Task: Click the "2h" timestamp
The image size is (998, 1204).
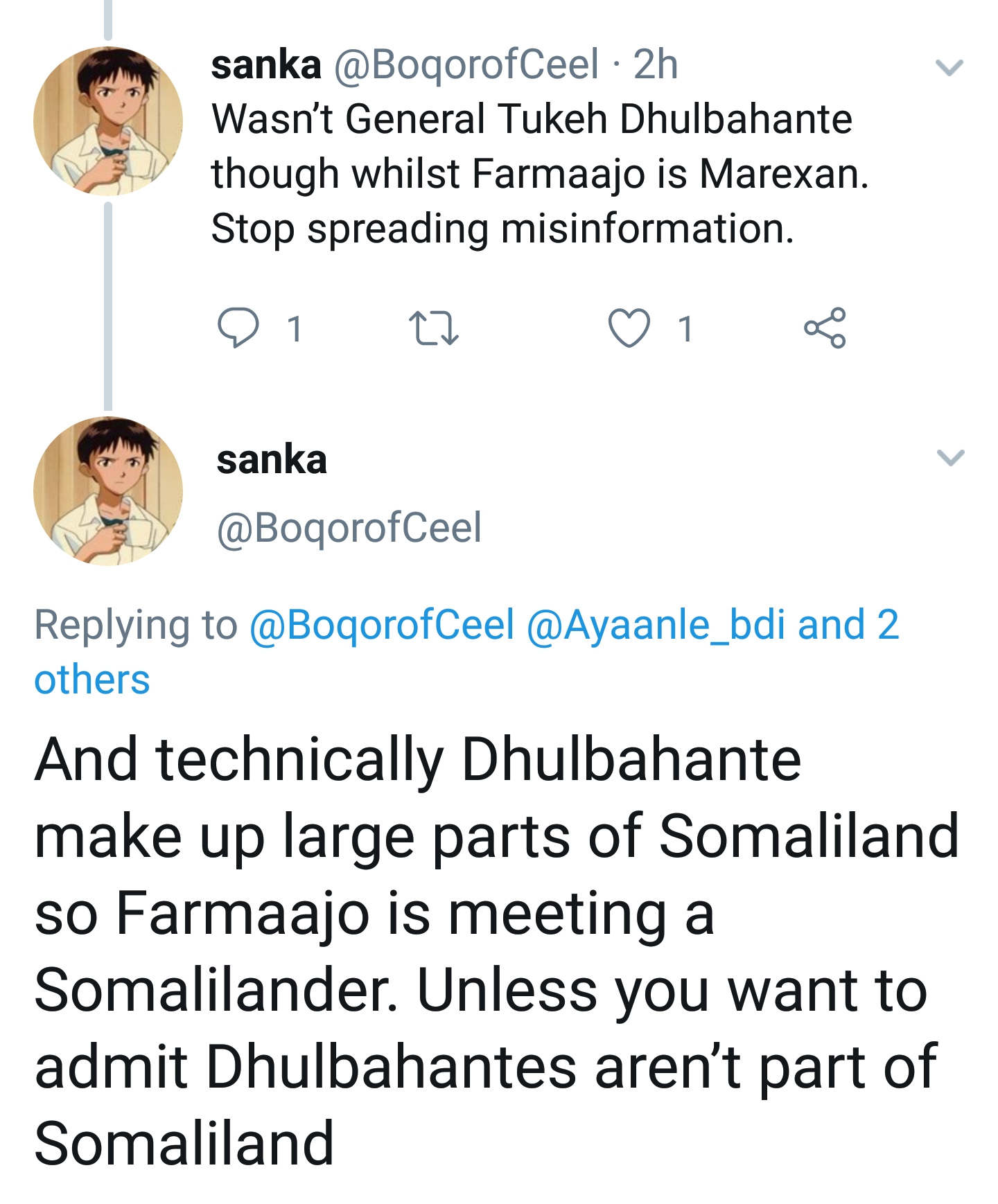Action: (655, 64)
